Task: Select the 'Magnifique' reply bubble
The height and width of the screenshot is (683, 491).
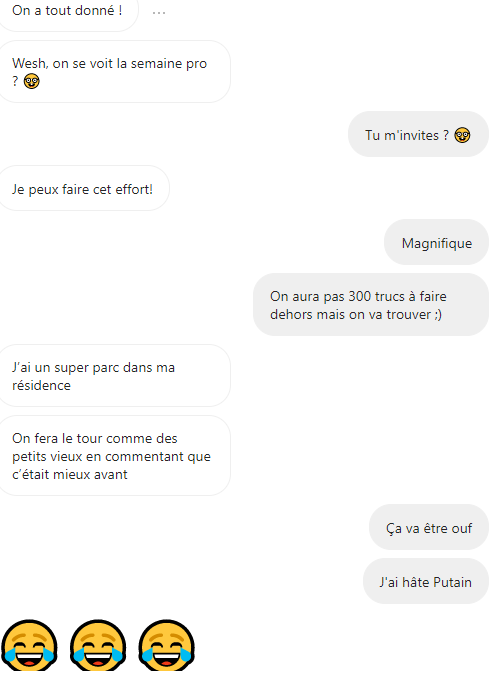Action: click(436, 242)
